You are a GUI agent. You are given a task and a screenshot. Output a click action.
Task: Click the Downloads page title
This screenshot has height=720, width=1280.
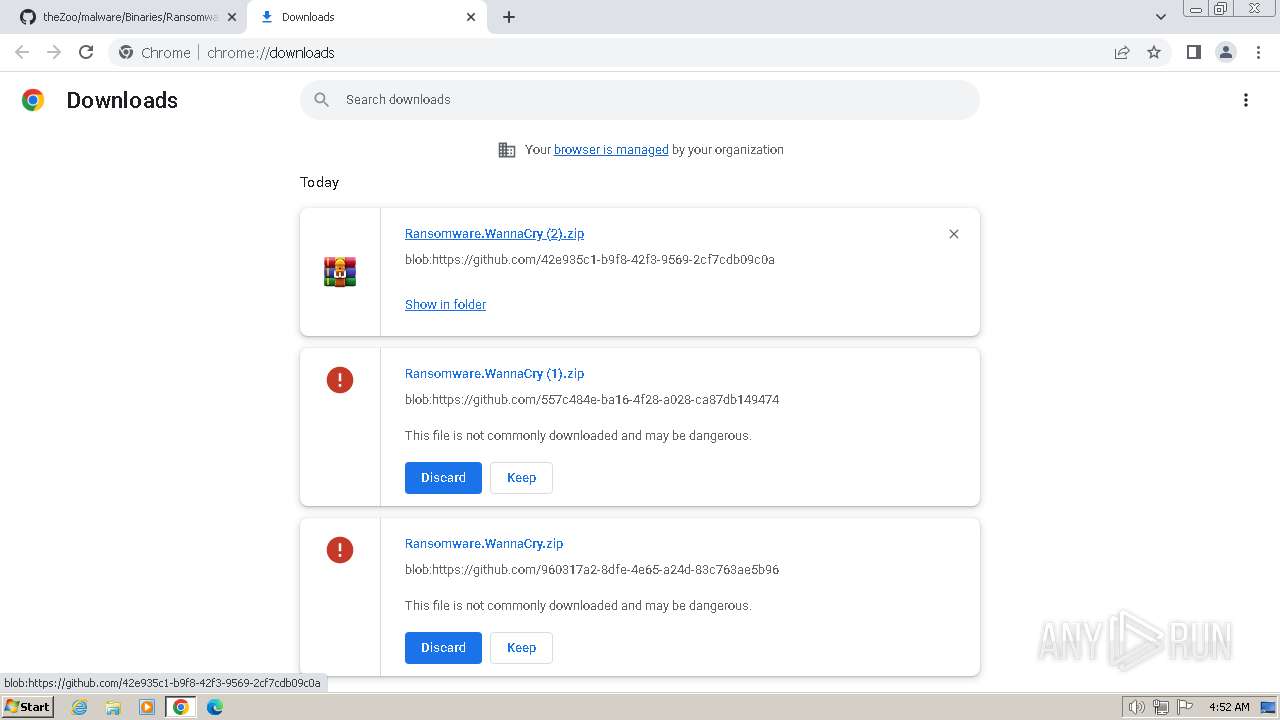pos(122,100)
